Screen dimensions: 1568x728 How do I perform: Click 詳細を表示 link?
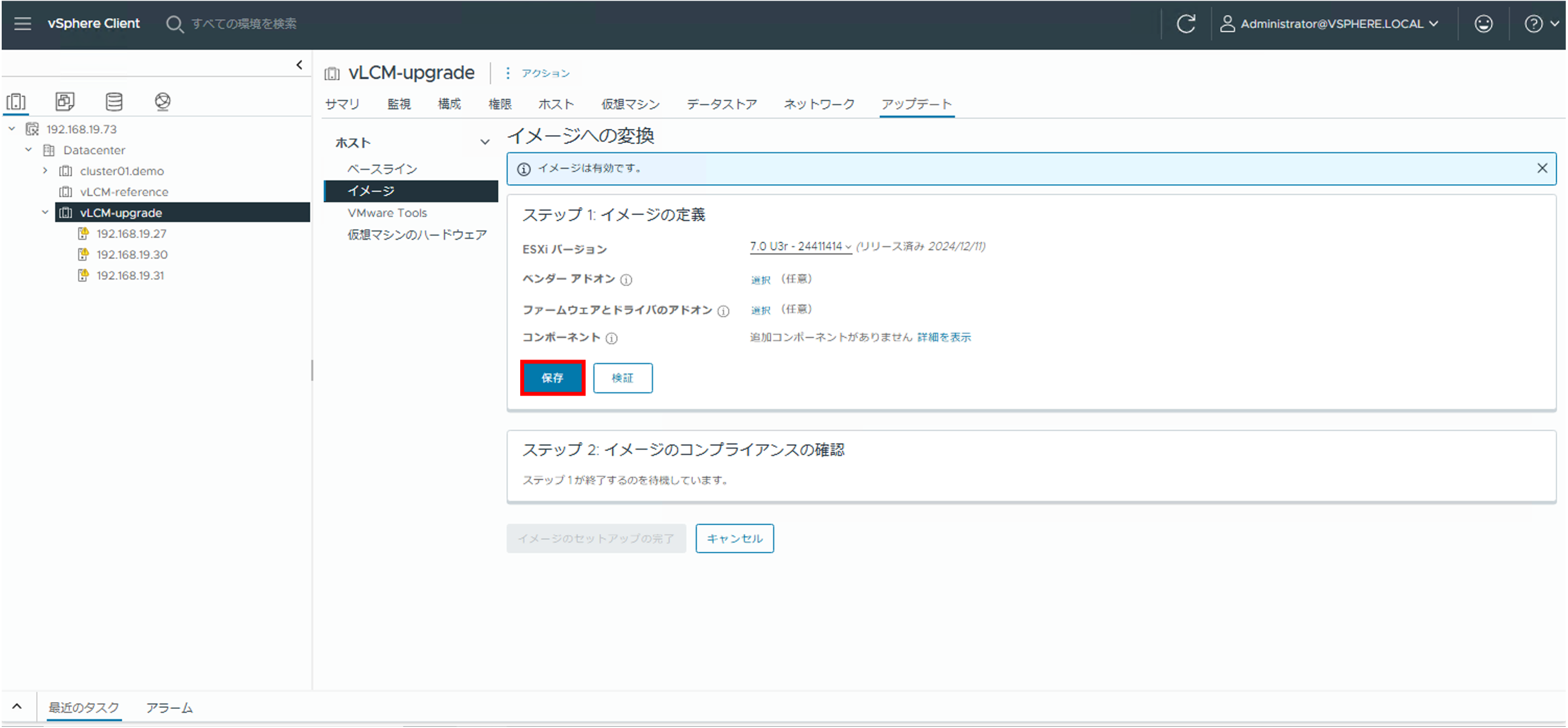[944, 337]
